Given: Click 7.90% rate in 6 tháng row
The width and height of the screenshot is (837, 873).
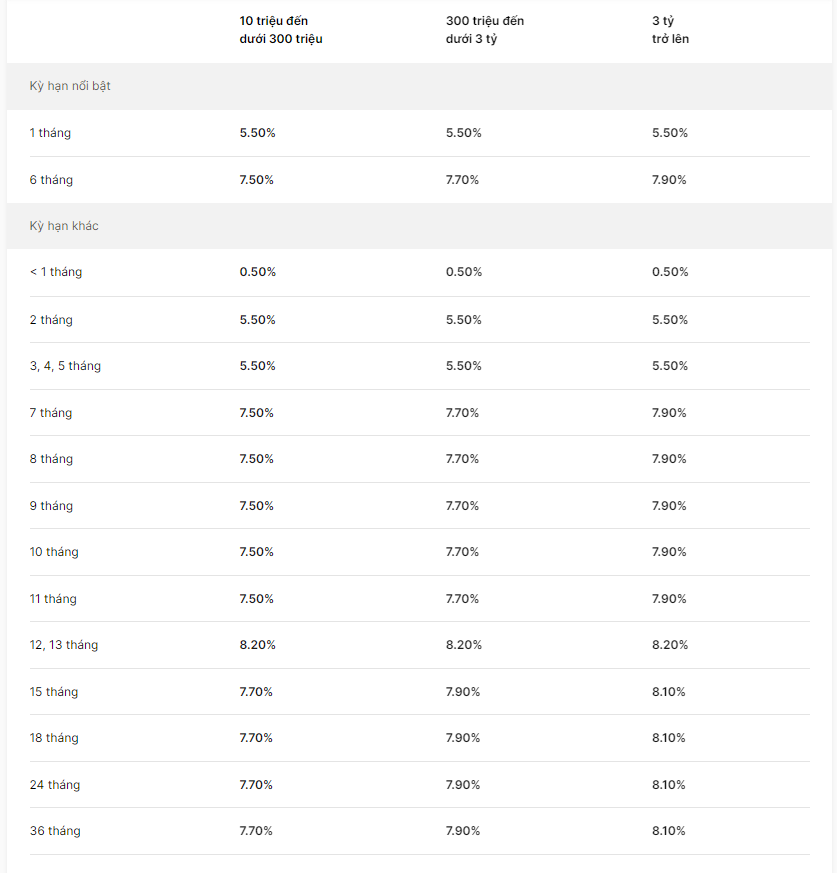Looking at the screenshot, I should tap(669, 180).
